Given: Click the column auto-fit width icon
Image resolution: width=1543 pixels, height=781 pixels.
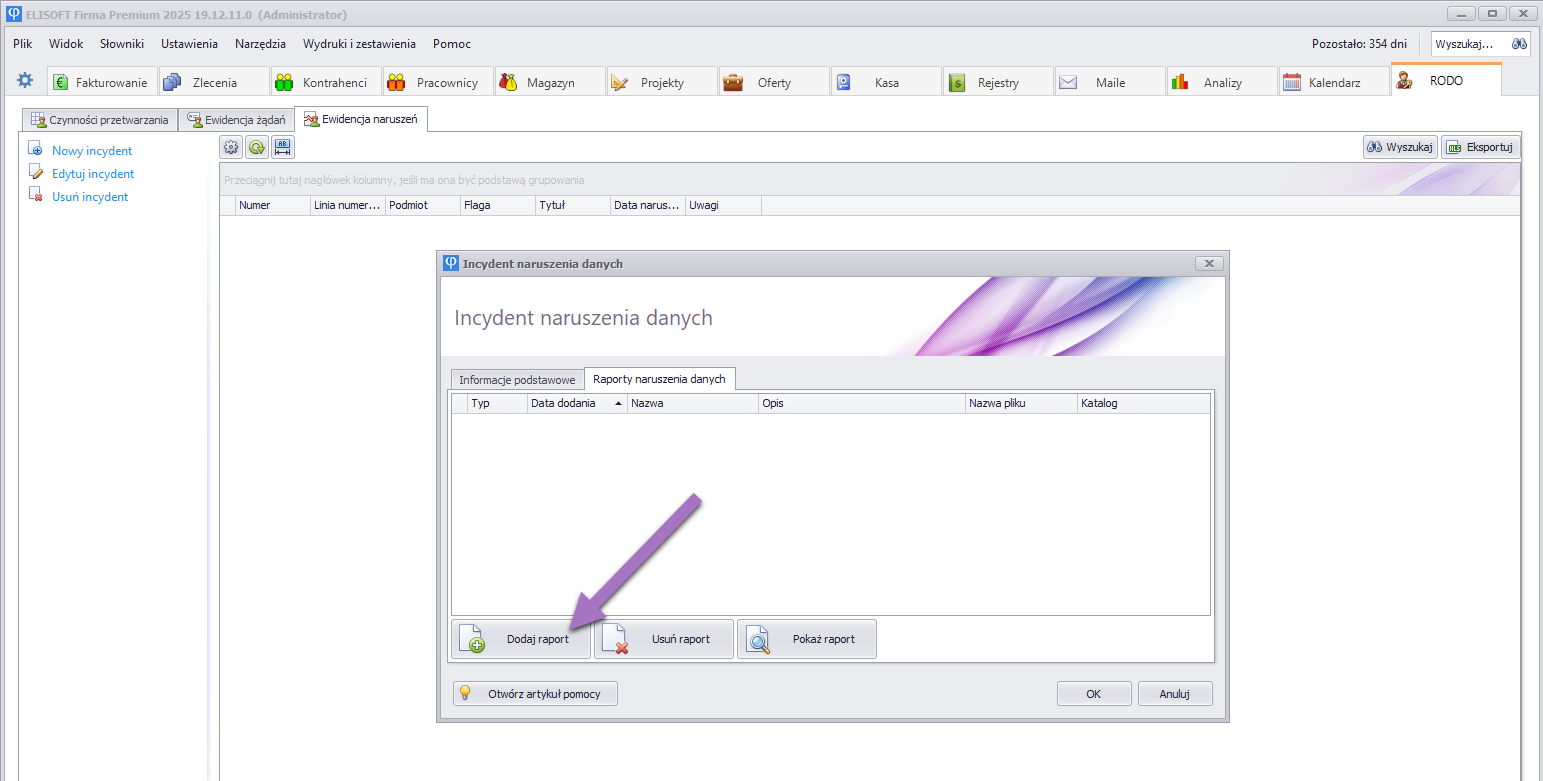Looking at the screenshot, I should 283,147.
